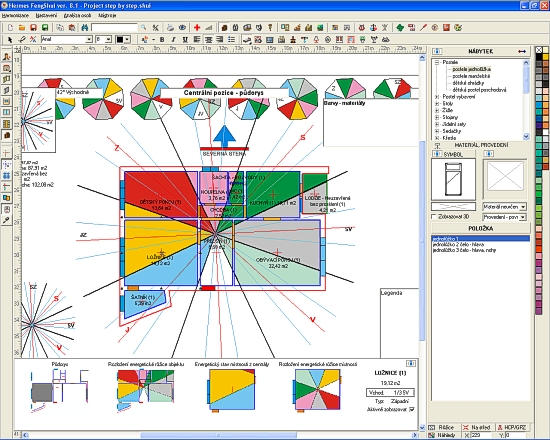Pick the yellow color swatch in palette
550x440 pixels.
point(546,56)
